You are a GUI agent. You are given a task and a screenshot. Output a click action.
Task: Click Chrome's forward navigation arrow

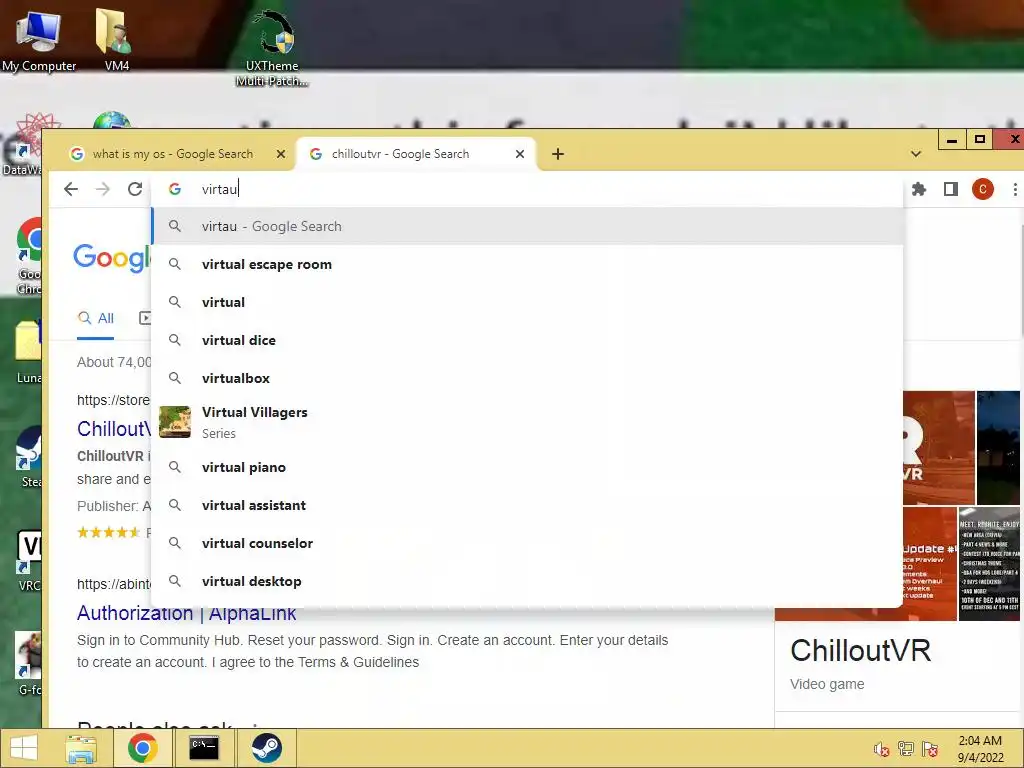click(103, 189)
